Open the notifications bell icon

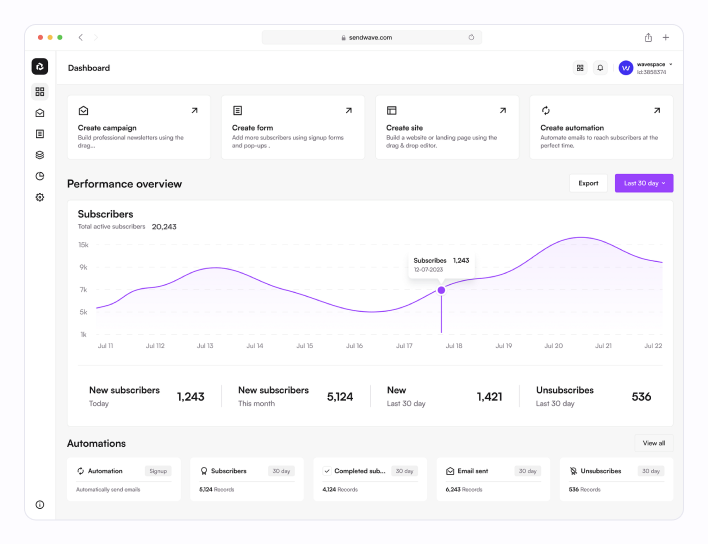pyautogui.click(x=600, y=68)
